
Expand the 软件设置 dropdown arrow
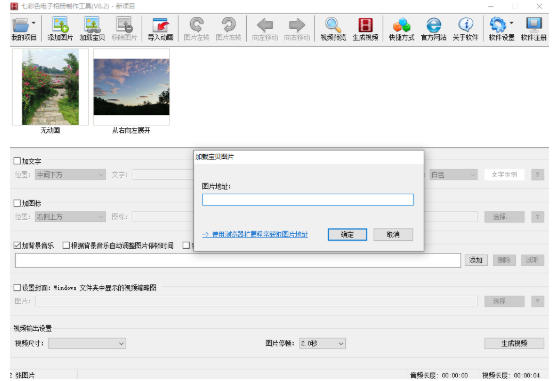511,23
